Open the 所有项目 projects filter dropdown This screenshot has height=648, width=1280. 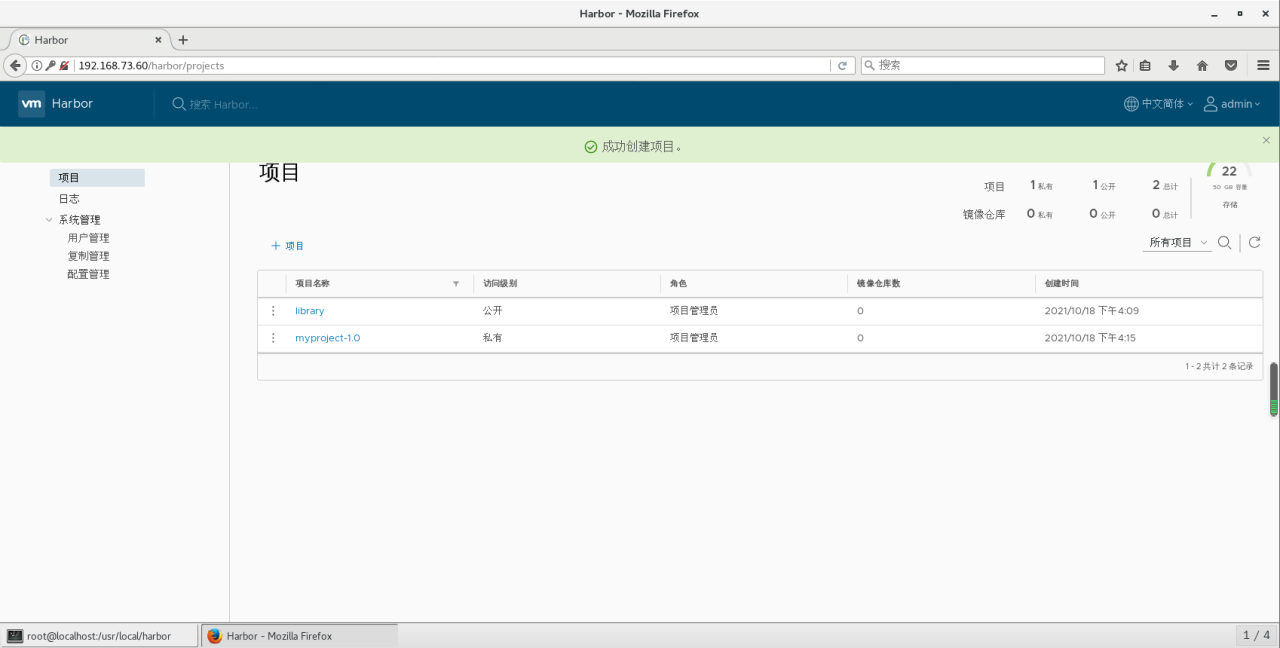click(1176, 242)
